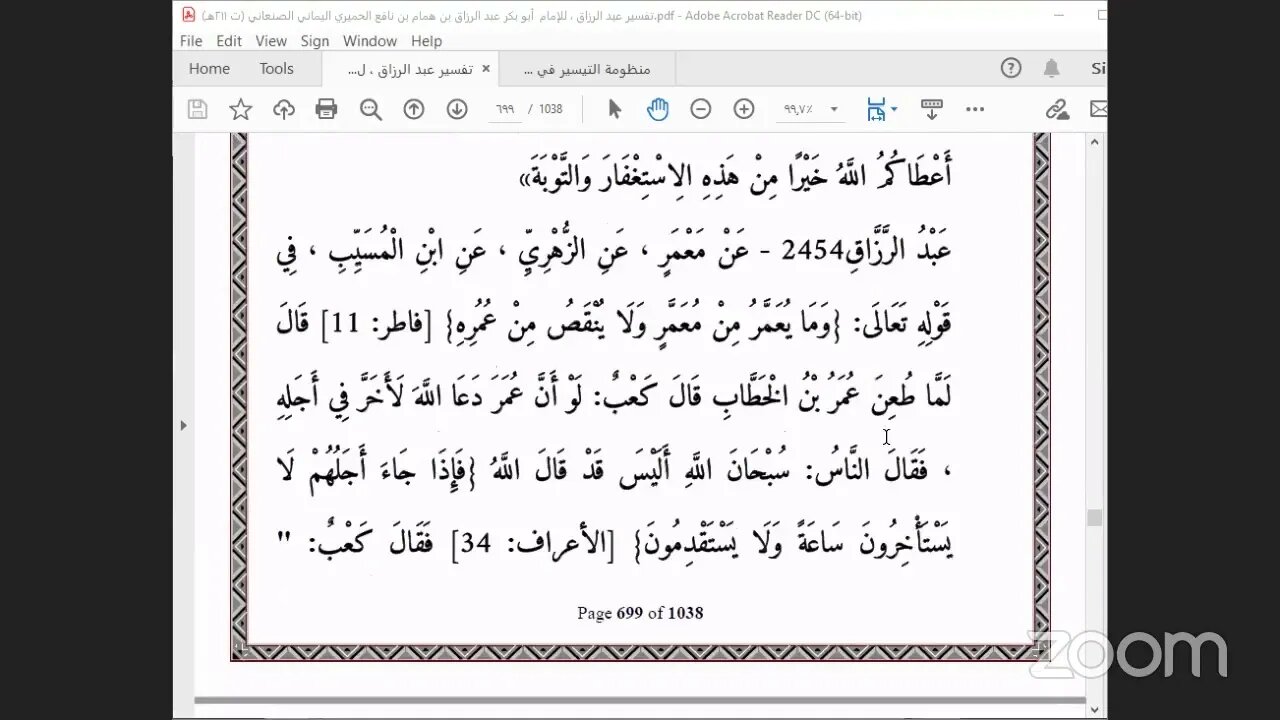This screenshot has height=720, width=1280.
Task: Open the Help question mark icon
Action: pos(1011,69)
